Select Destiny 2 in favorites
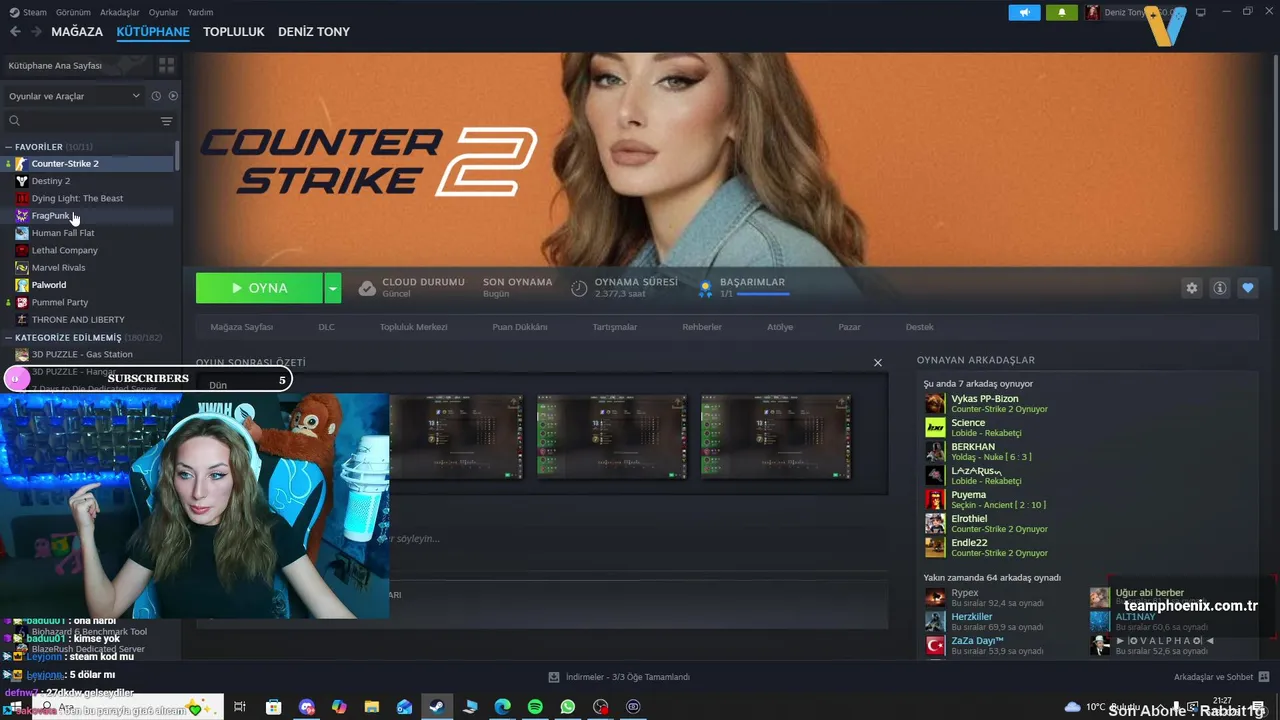The image size is (1280, 720). (90, 181)
